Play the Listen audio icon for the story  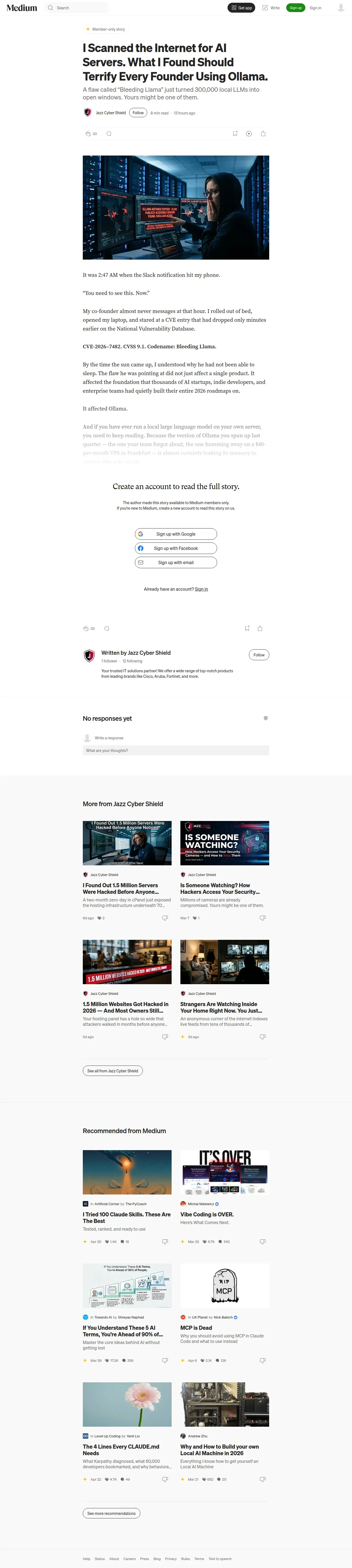[249, 134]
